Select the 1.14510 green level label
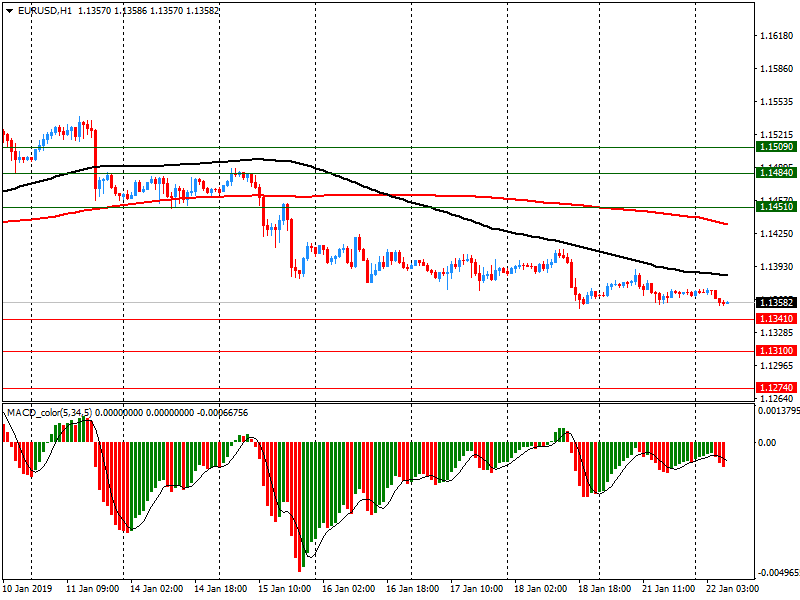The width and height of the screenshot is (800, 600). (x=776, y=207)
